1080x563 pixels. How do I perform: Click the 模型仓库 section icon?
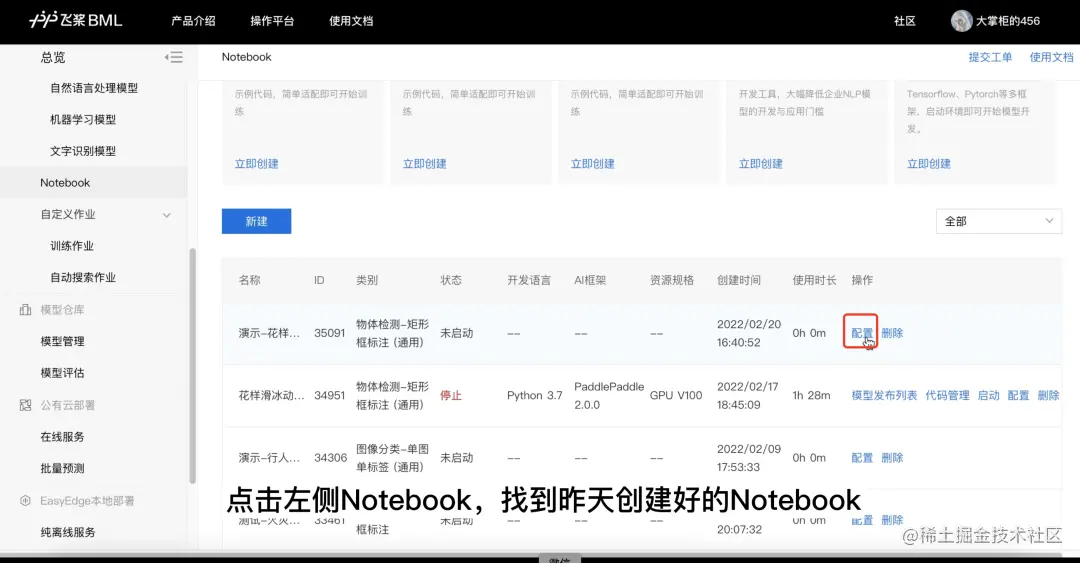(25, 309)
